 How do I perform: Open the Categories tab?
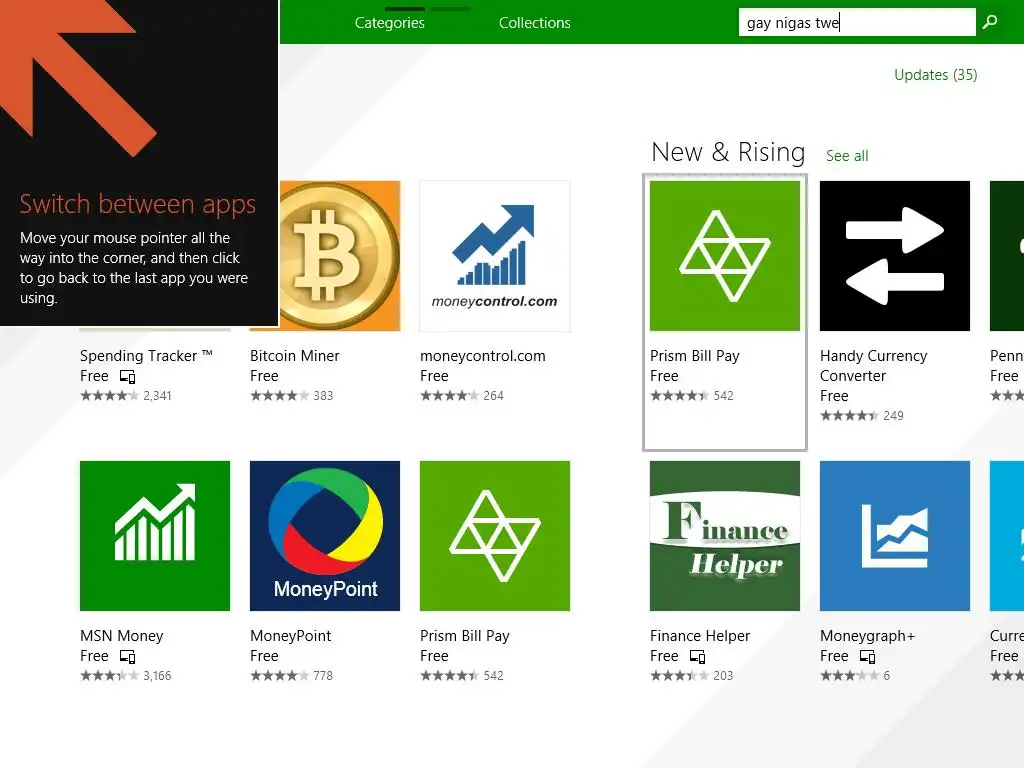point(390,23)
